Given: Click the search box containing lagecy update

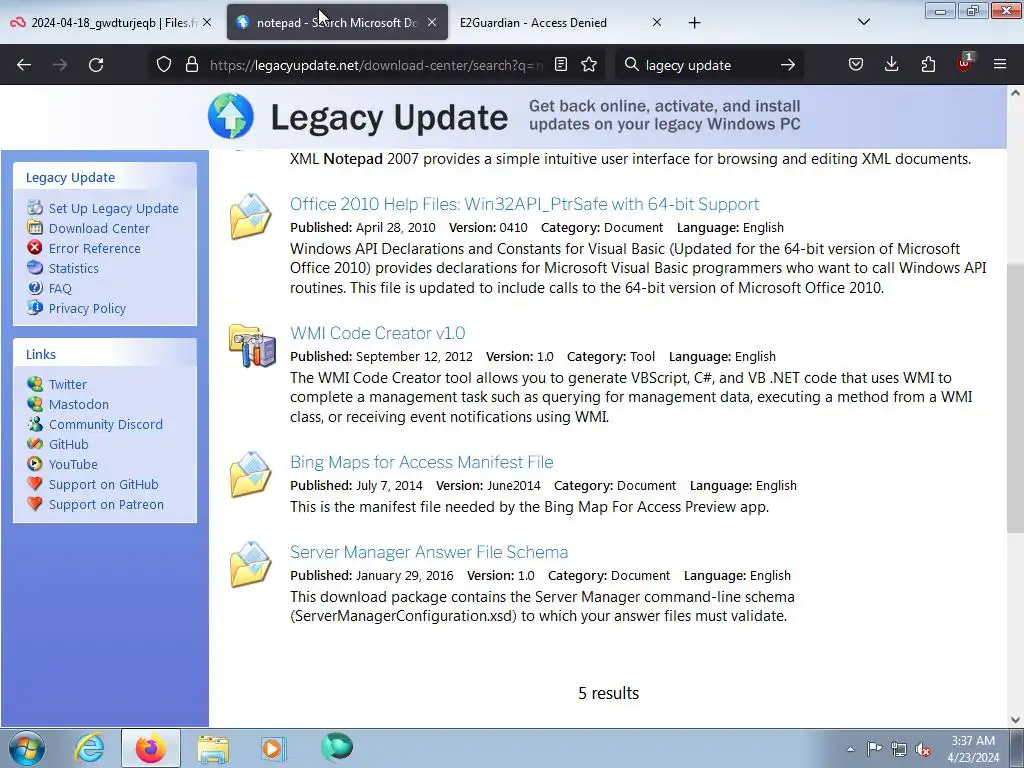Looking at the screenshot, I should coord(709,65).
